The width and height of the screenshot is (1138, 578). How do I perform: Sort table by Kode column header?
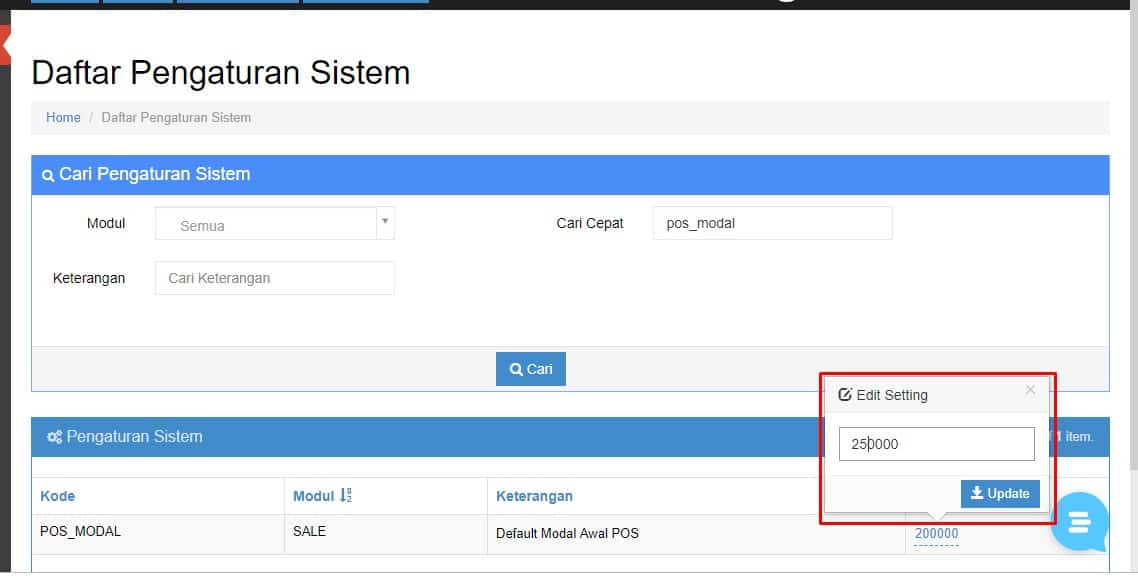click(58, 496)
